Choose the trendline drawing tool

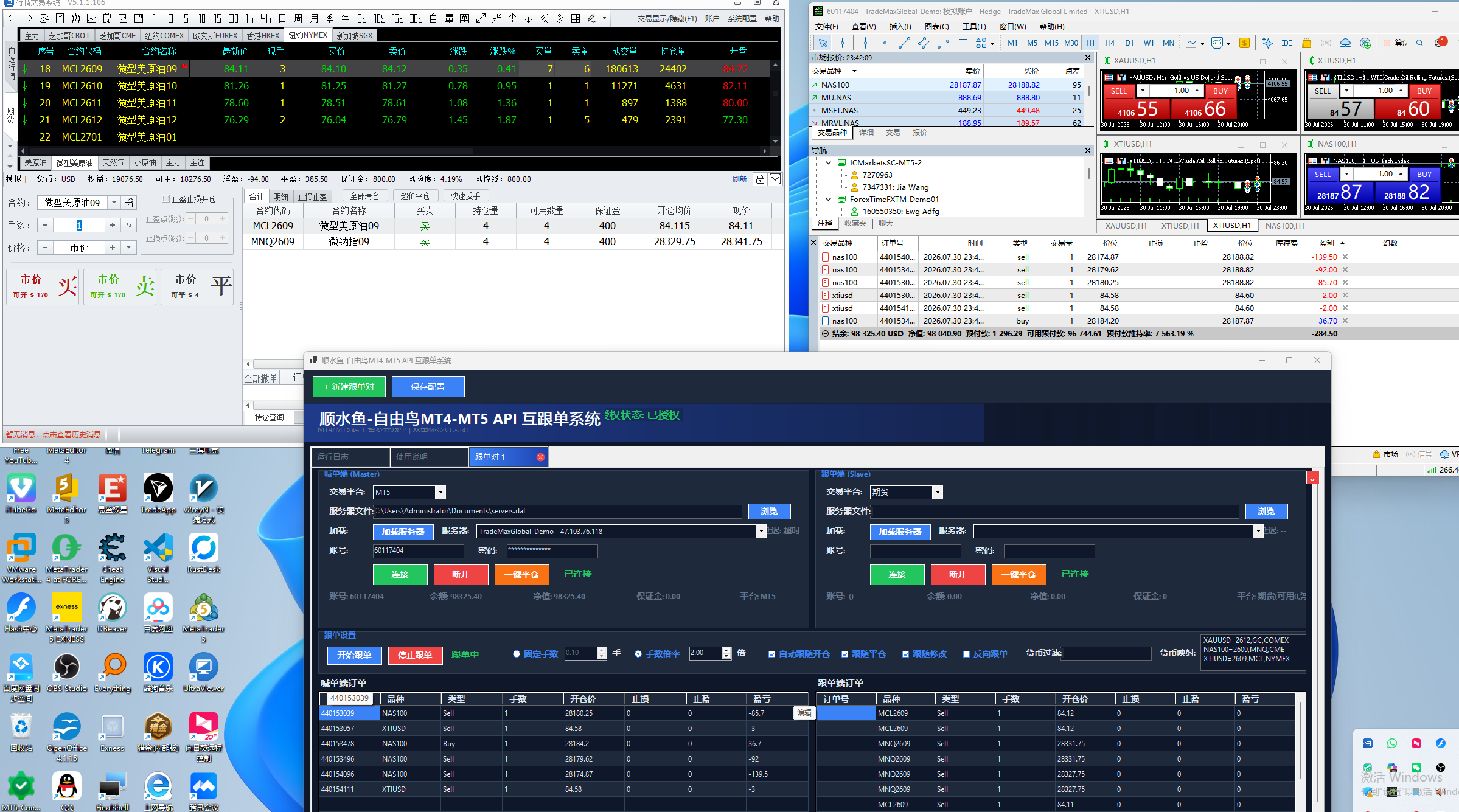pos(904,43)
